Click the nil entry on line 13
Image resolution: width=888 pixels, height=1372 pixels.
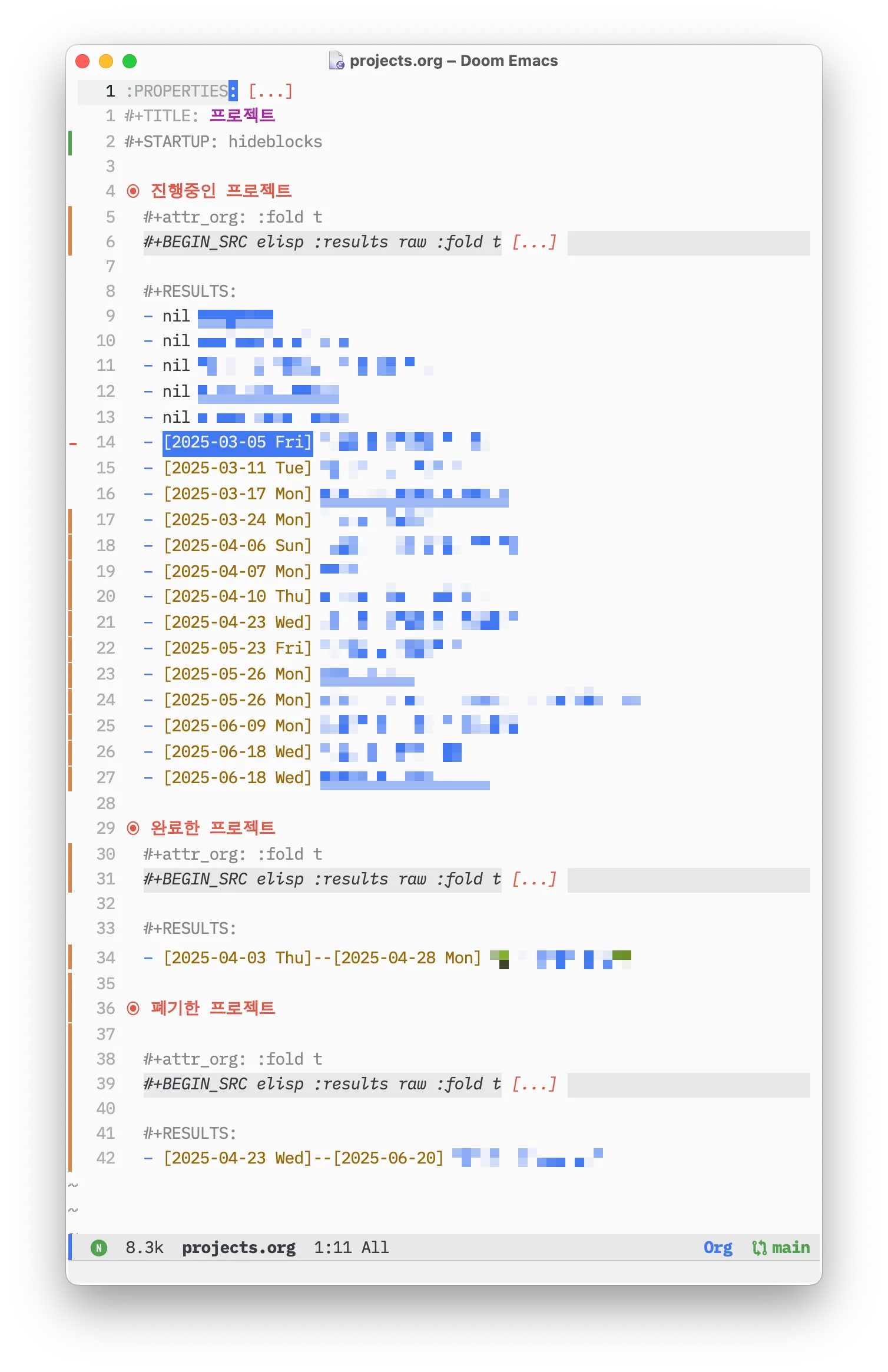[176, 417]
